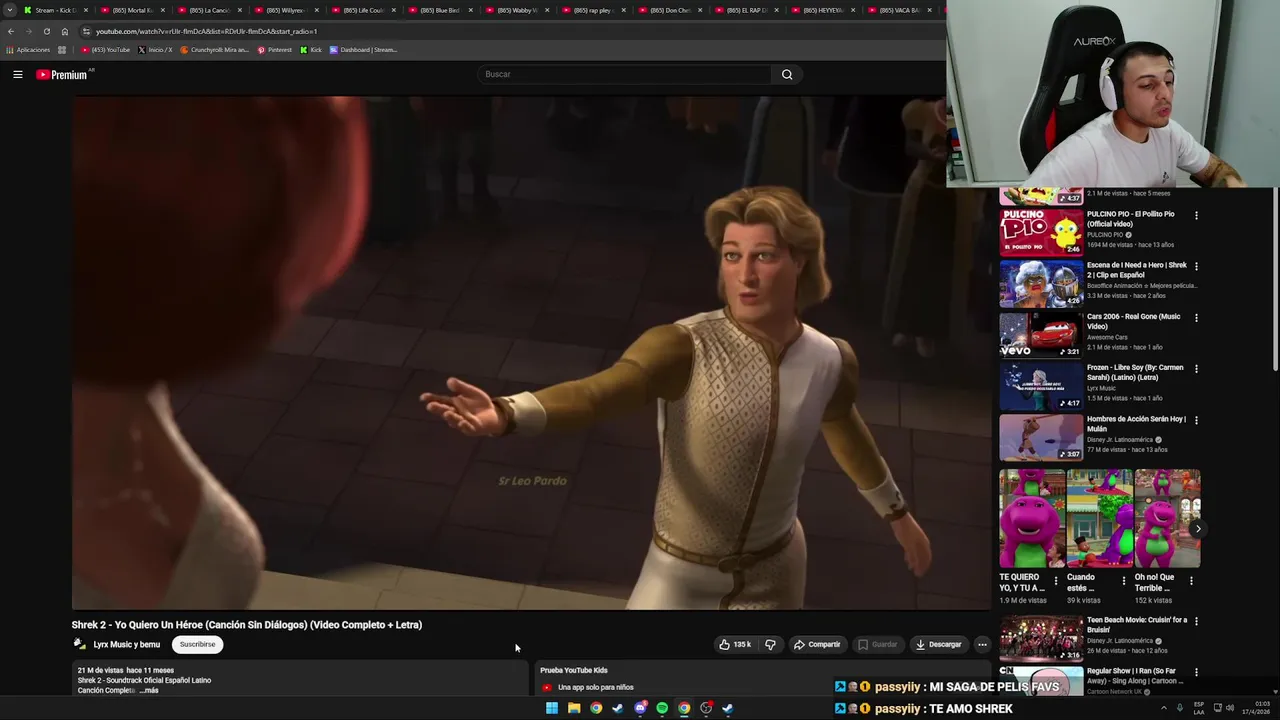Open options menu for I Need a Hero video
Viewport: 1280px width, 720px height.
(1196, 266)
